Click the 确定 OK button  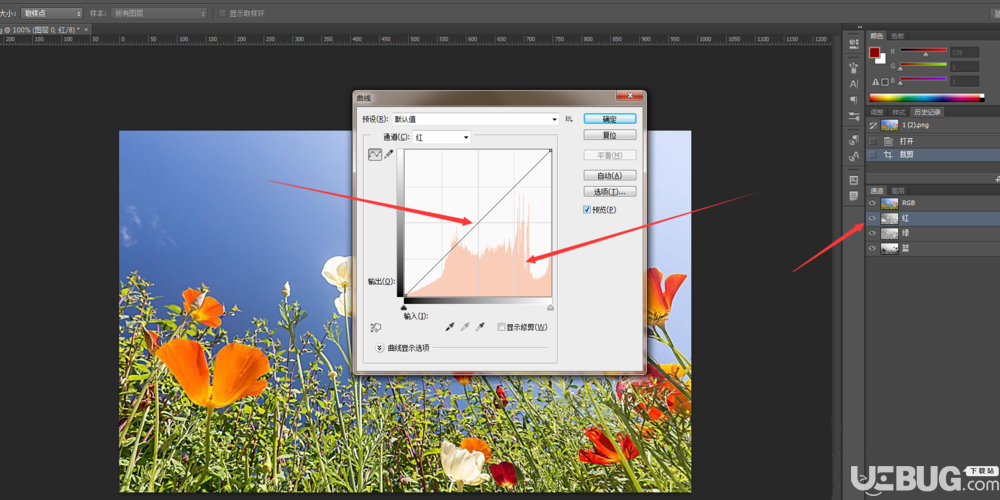610,119
